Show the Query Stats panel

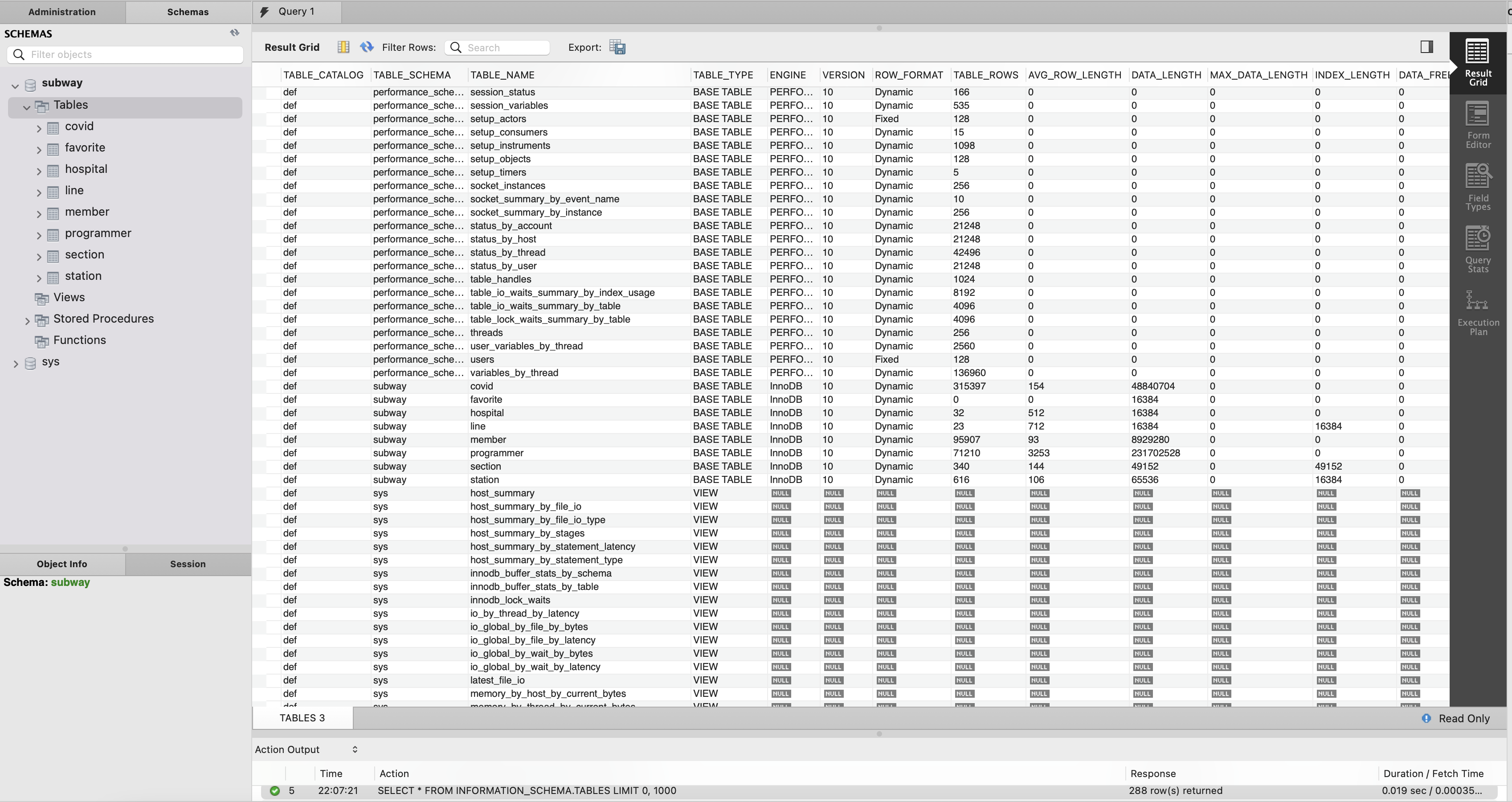[x=1477, y=250]
